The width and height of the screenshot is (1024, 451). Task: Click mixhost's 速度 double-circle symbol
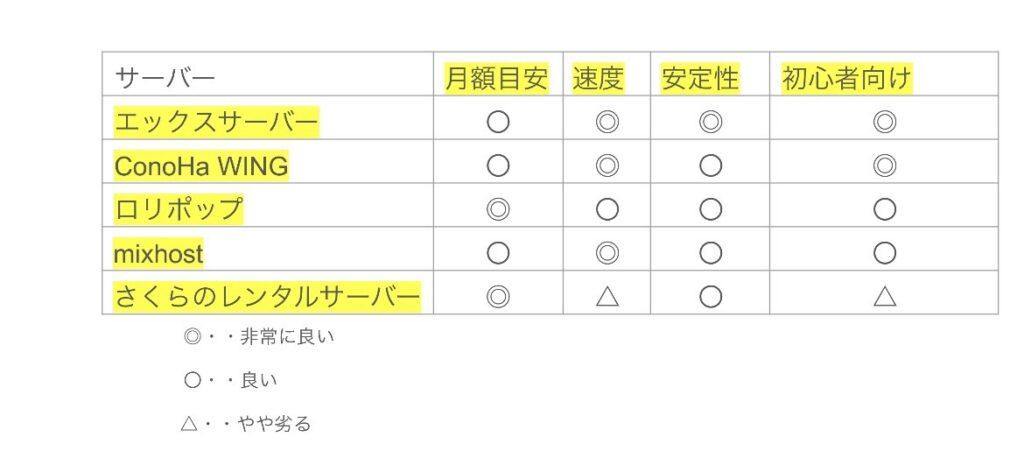pos(607,253)
